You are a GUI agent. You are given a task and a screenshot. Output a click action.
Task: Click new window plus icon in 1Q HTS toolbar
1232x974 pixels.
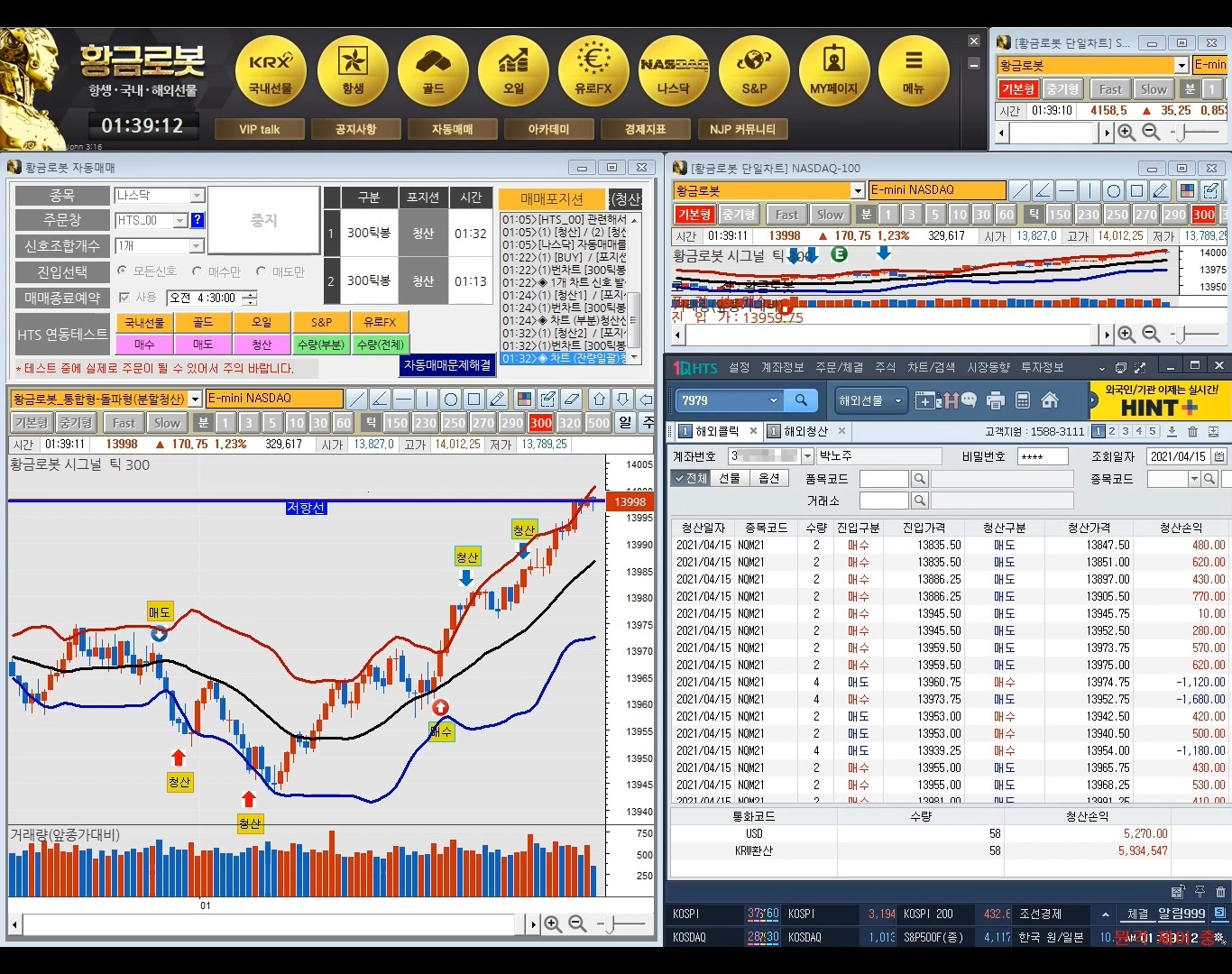click(x=925, y=400)
